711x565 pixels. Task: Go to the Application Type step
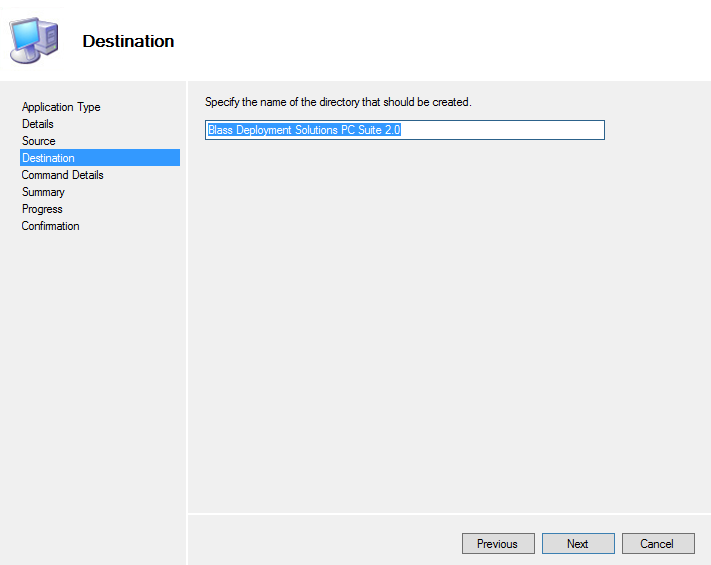61,107
